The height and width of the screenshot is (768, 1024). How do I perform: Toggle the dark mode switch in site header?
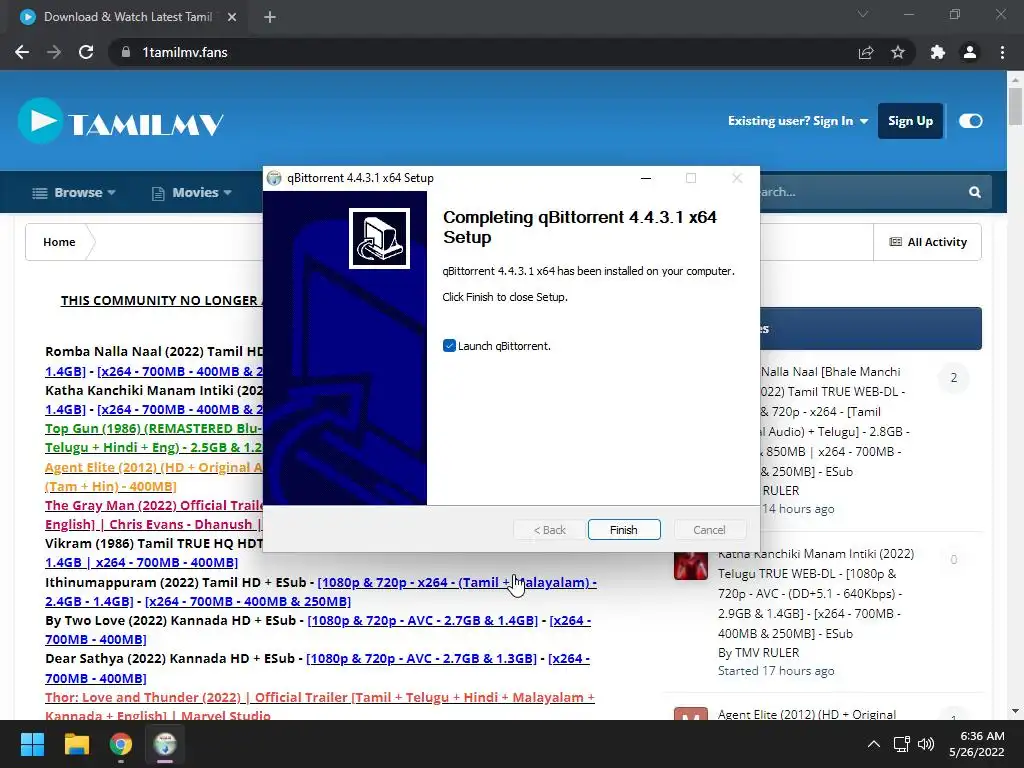tap(970, 121)
